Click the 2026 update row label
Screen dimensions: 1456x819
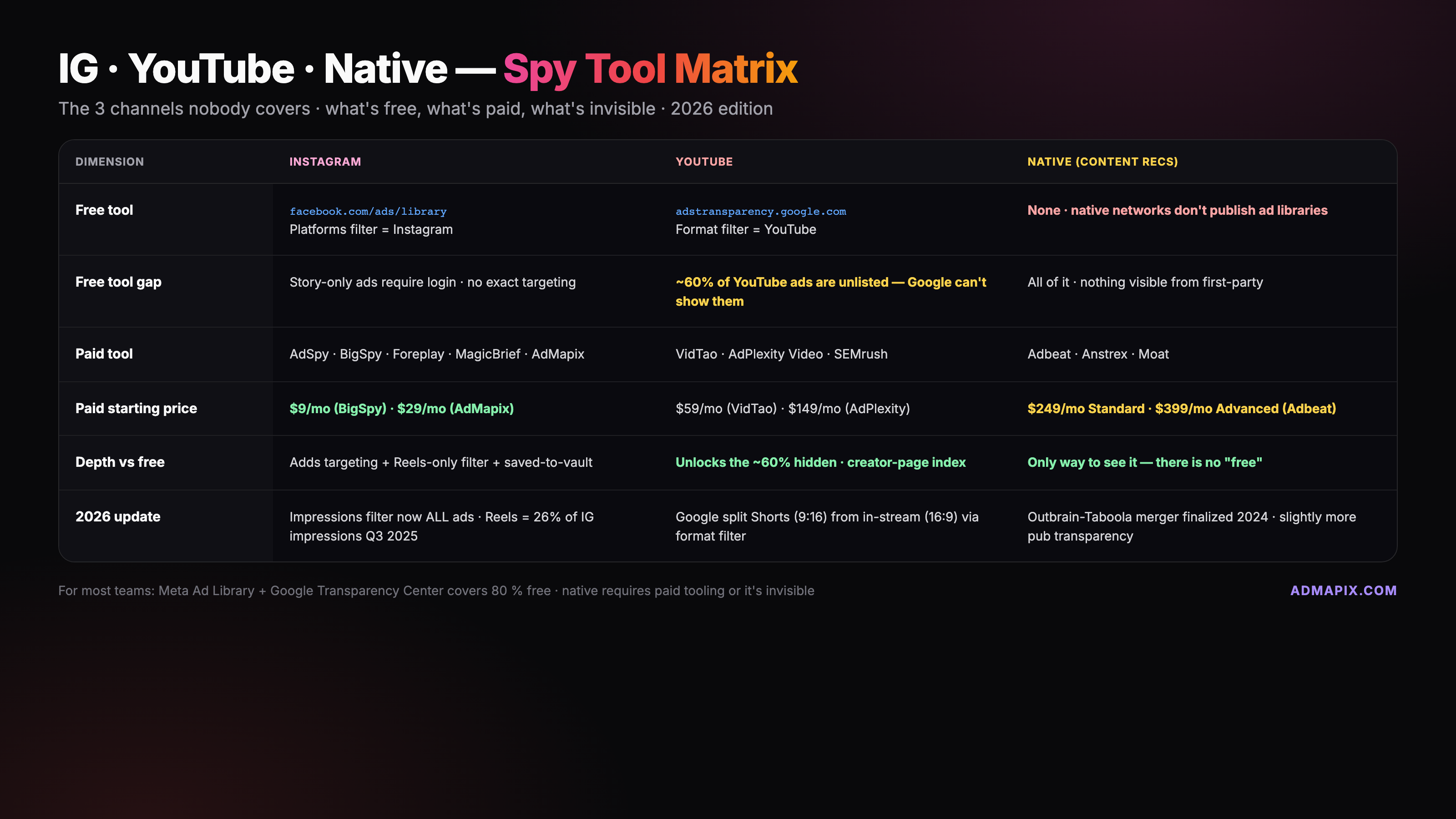click(117, 516)
